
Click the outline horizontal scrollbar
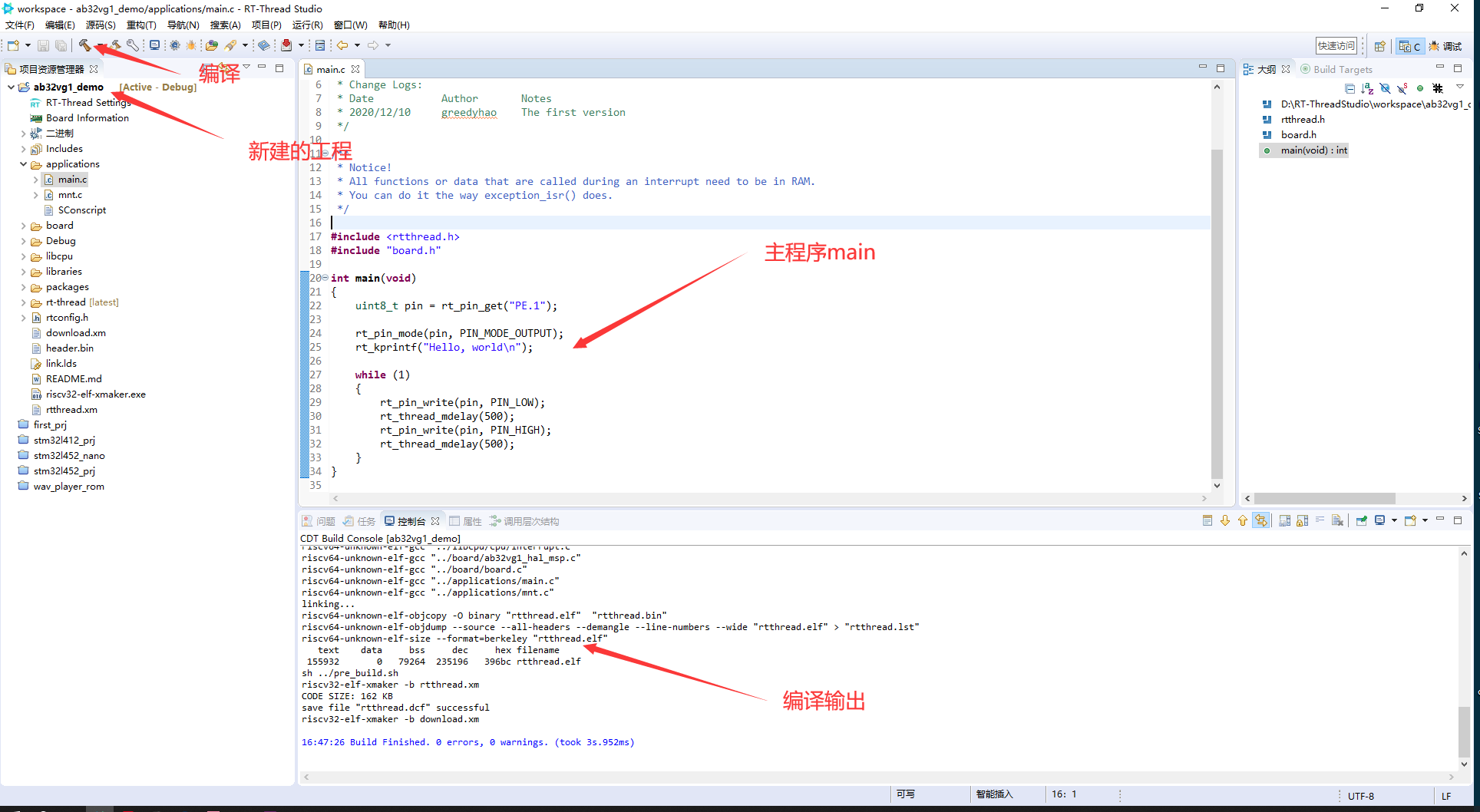tap(1324, 499)
